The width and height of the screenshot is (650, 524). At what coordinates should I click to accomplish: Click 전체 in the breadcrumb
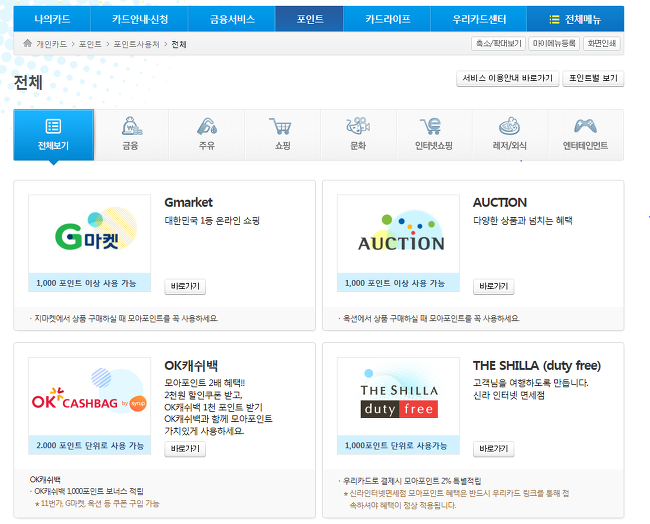tap(179, 44)
